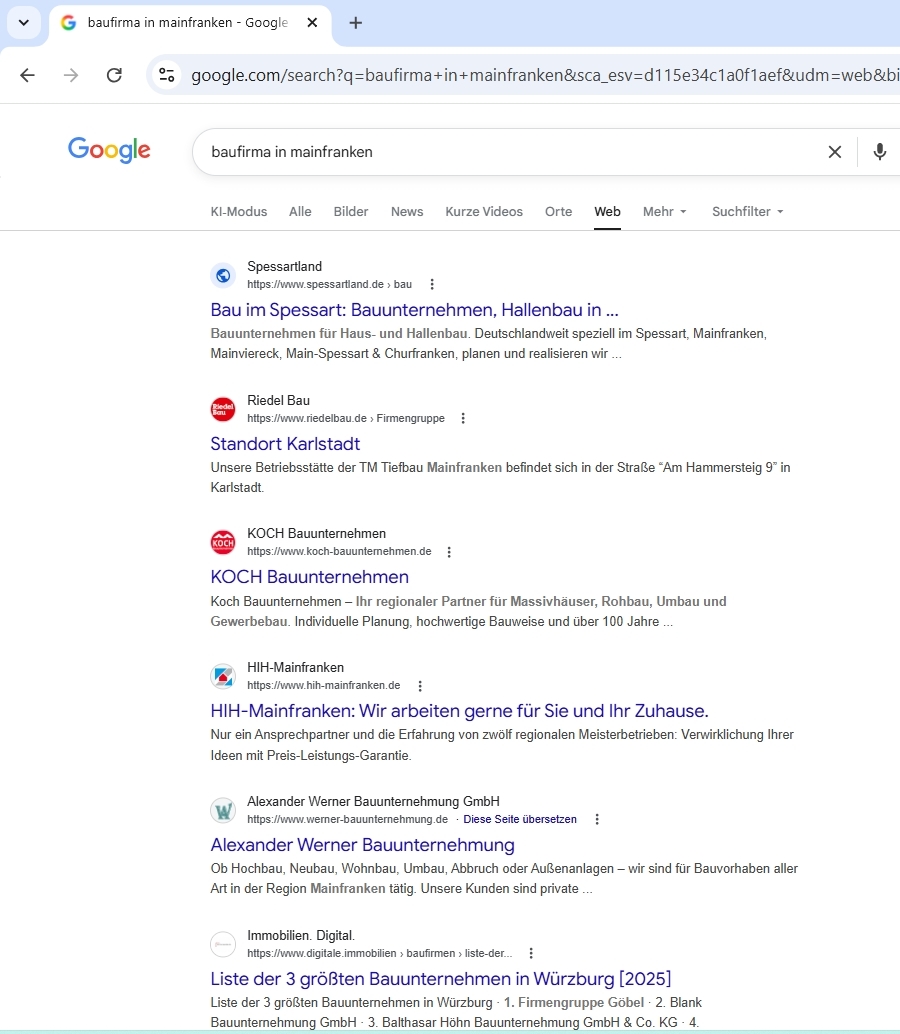The width and height of the screenshot is (900, 1034).
Task: Click Diese Seite übersetzen link
Action: (x=520, y=819)
